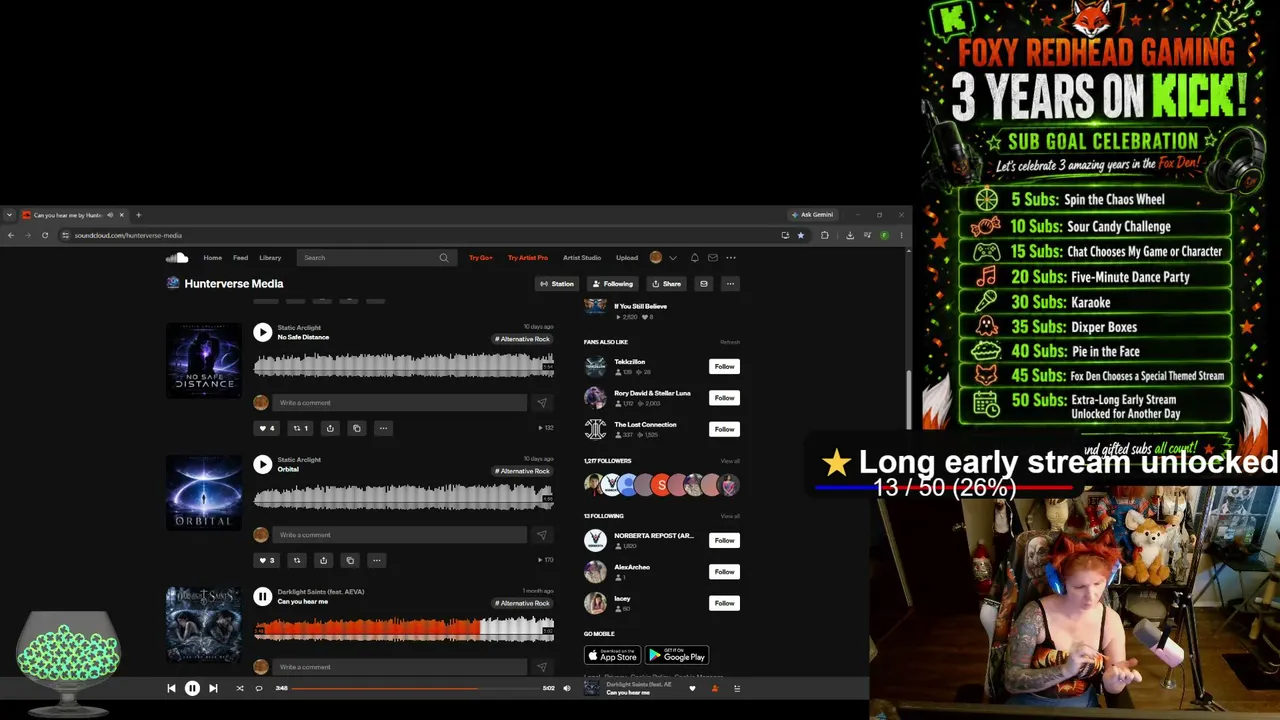This screenshot has height=720, width=1280.
Task: Open Artist Studio
Action: point(582,258)
